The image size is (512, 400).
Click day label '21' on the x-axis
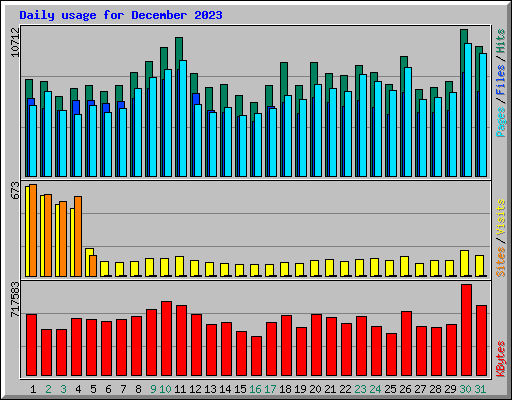click(x=330, y=389)
